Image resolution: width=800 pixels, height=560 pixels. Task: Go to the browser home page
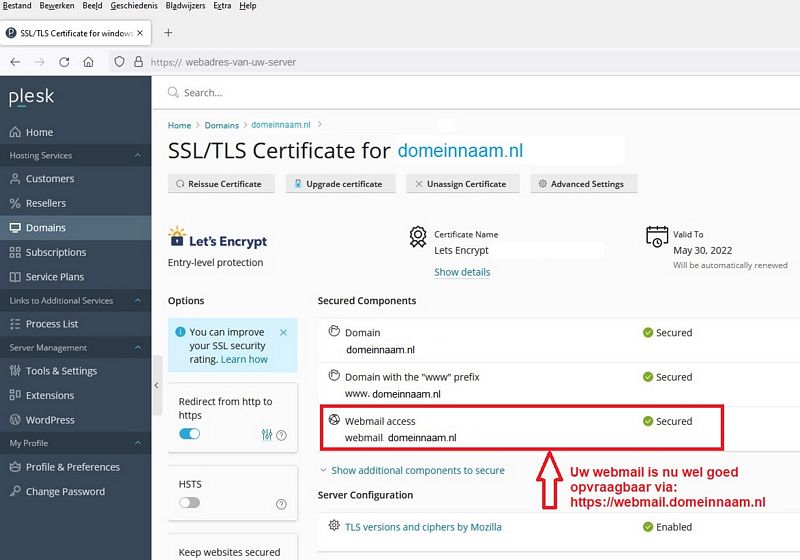88,62
